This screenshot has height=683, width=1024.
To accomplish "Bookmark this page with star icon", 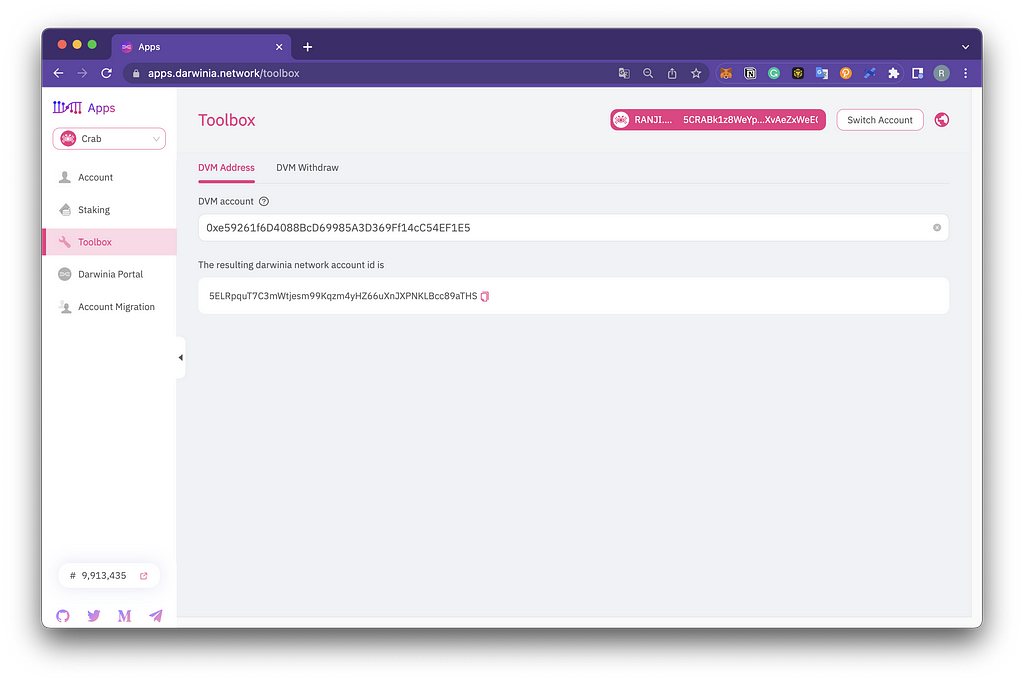I will coord(696,73).
